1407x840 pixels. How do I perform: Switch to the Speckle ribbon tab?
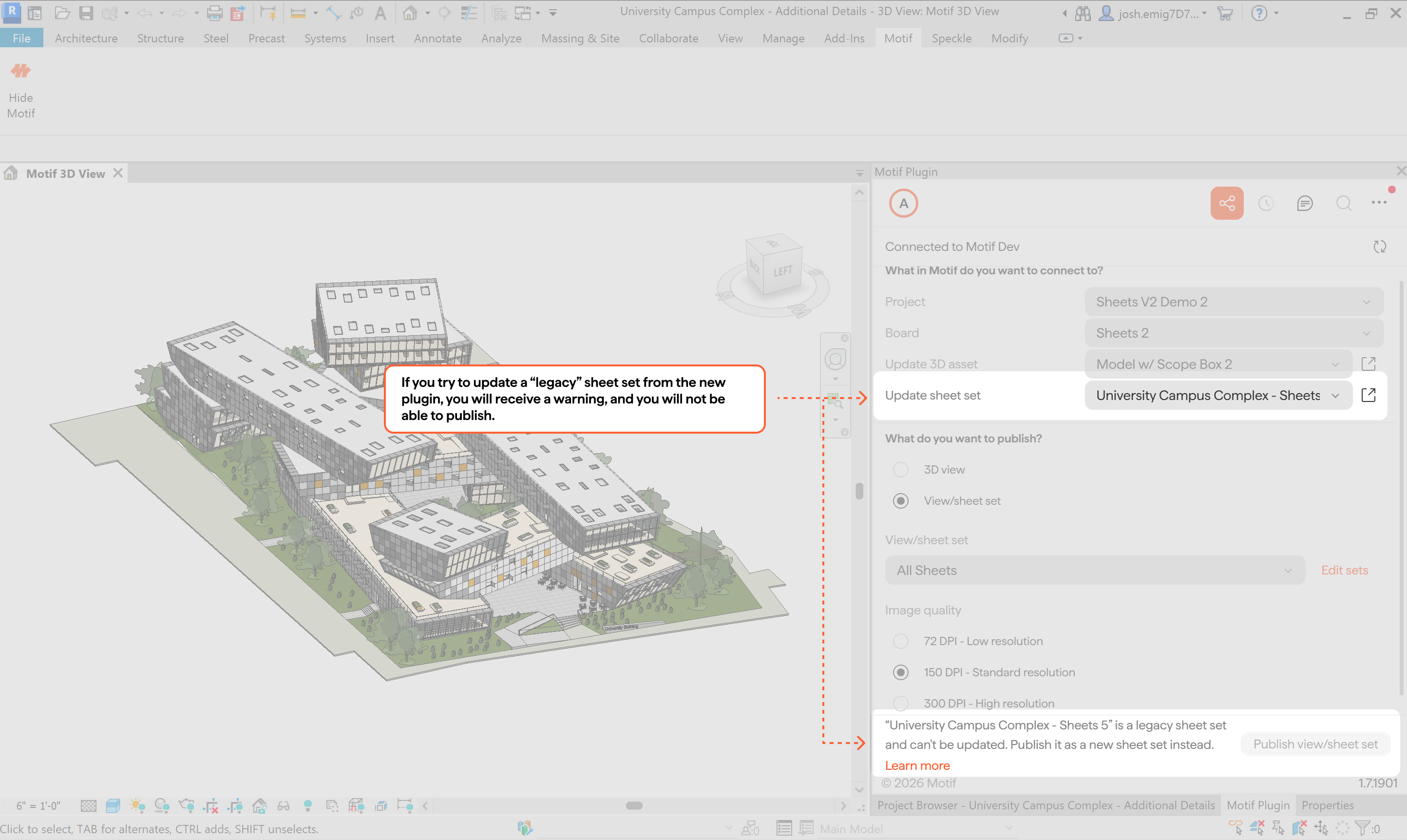coord(951,38)
